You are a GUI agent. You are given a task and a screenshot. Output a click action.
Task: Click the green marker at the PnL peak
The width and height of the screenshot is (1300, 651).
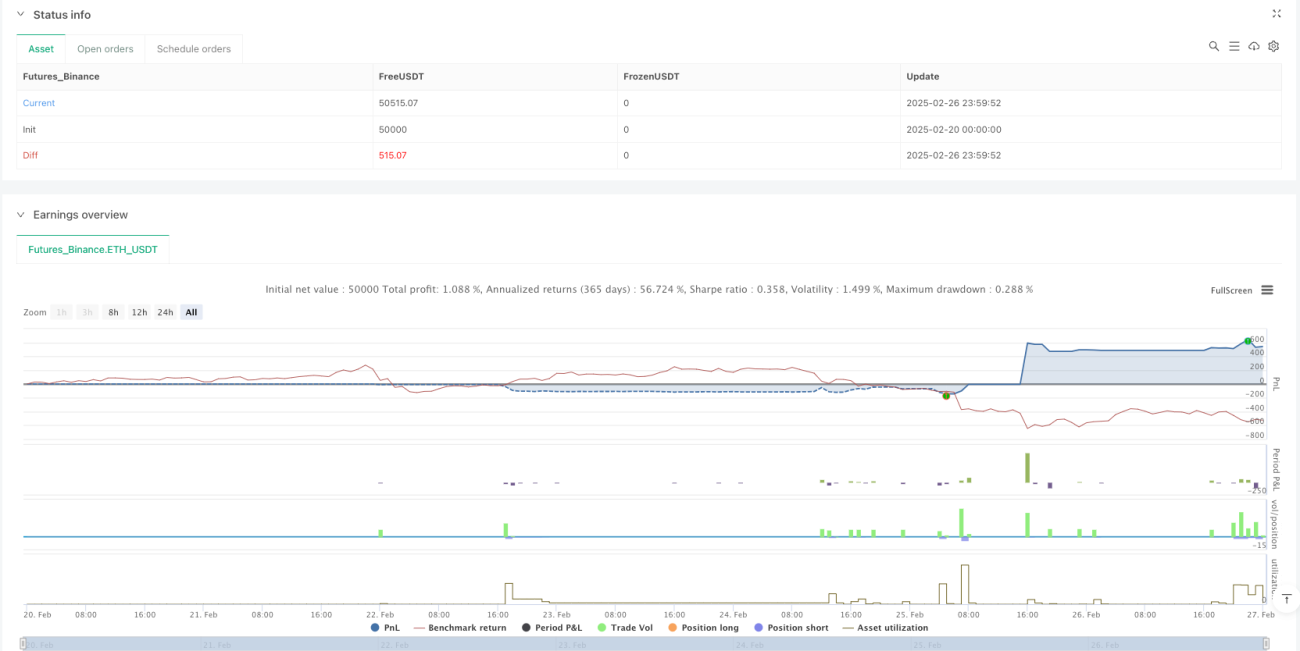tap(1247, 341)
